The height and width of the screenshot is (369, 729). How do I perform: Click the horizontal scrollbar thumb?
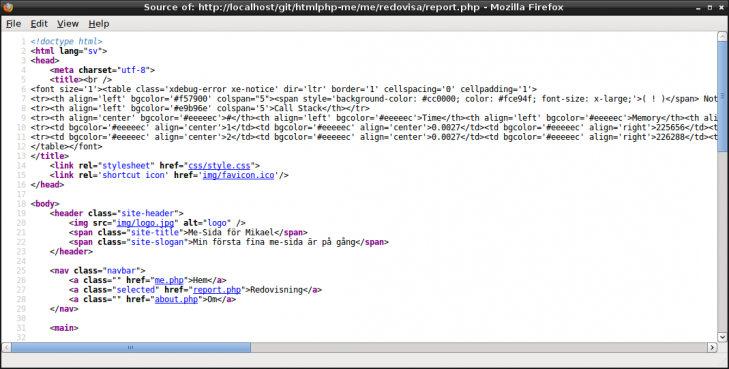click(131, 347)
